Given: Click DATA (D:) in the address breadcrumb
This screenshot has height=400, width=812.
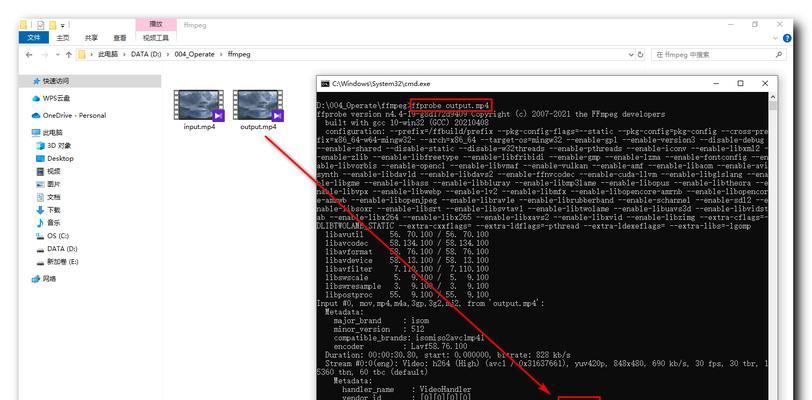Looking at the screenshot, I should tap(146, 54).
